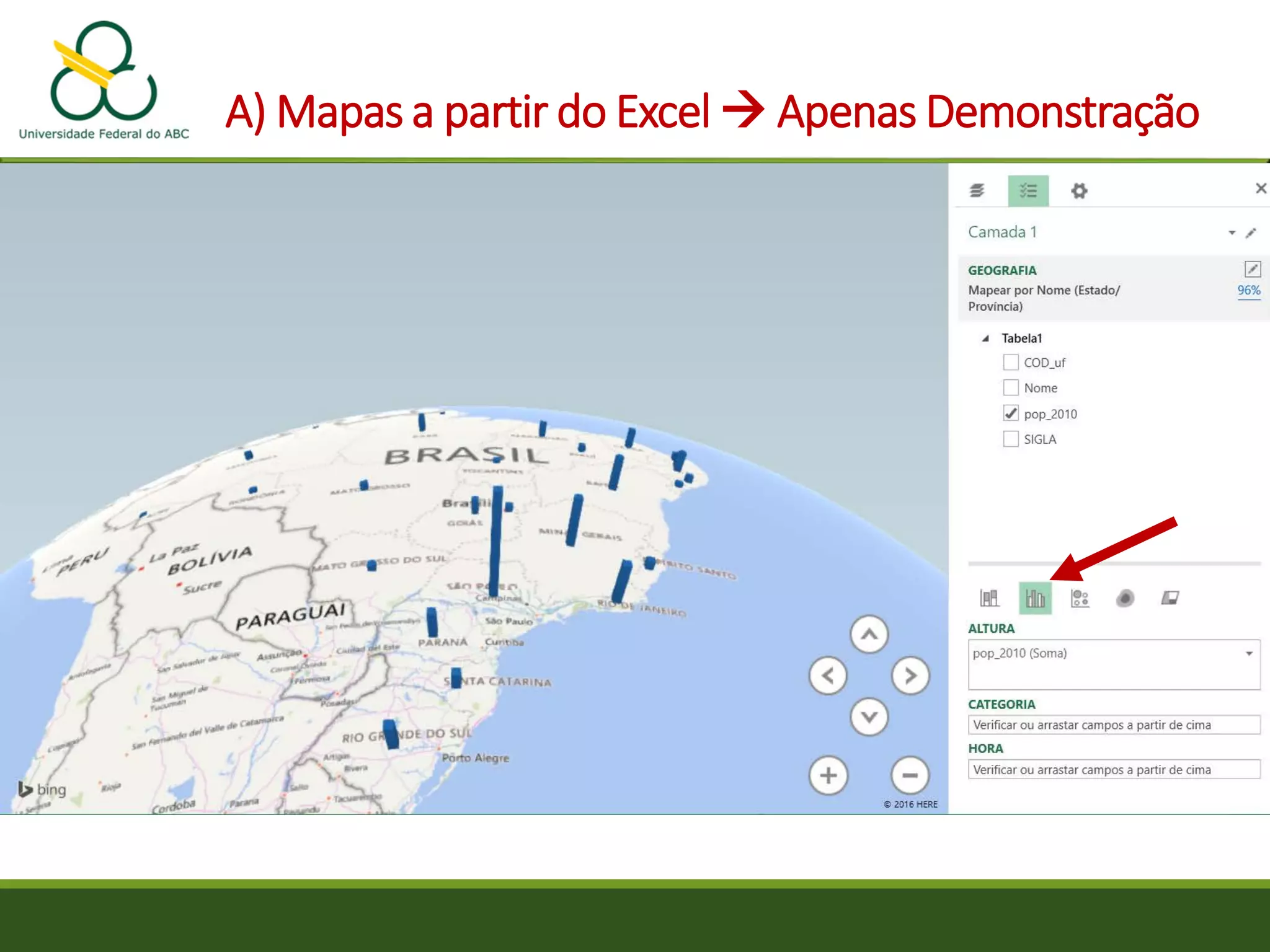Collapse the Tabela1 field tree
This screenshot has height=952, width=1270.
[x=985, y=338]
